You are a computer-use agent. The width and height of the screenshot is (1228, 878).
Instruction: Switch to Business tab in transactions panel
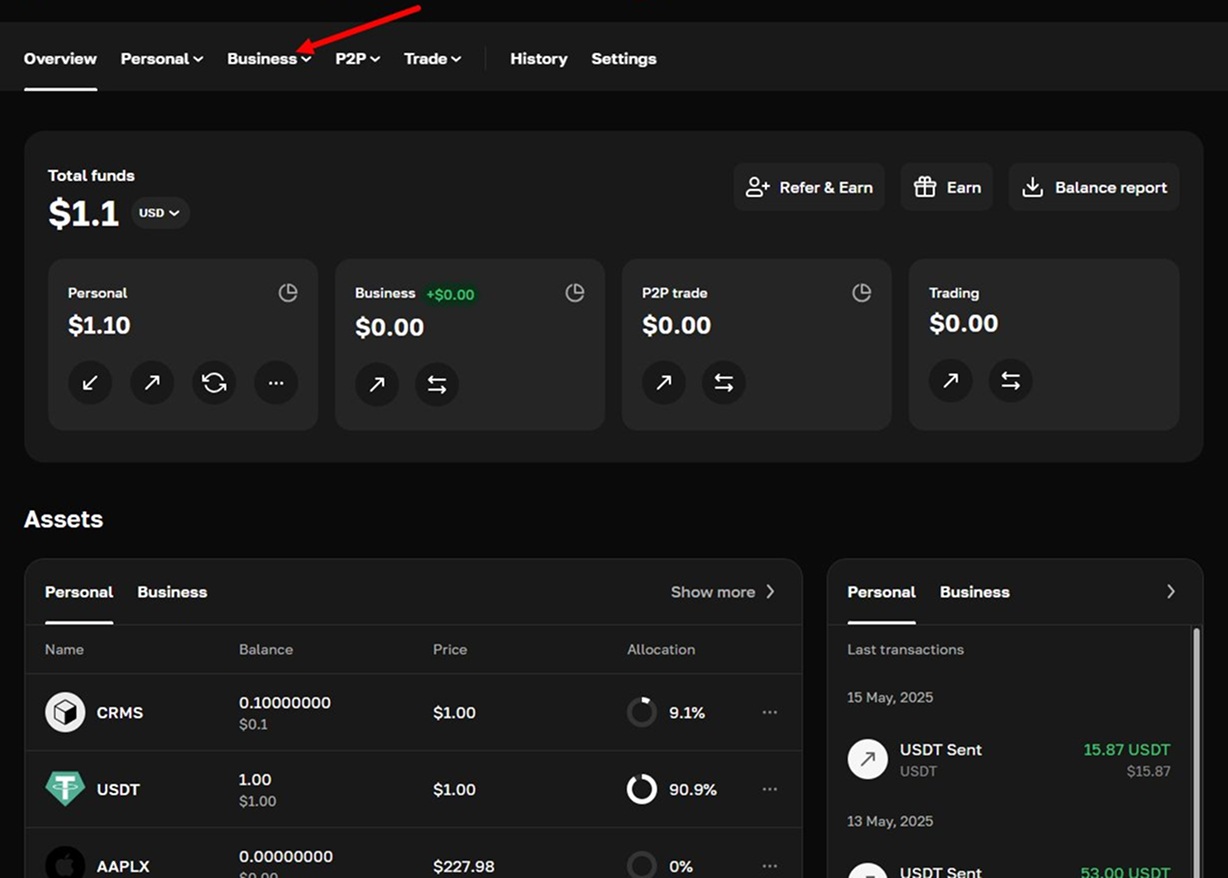974,592
